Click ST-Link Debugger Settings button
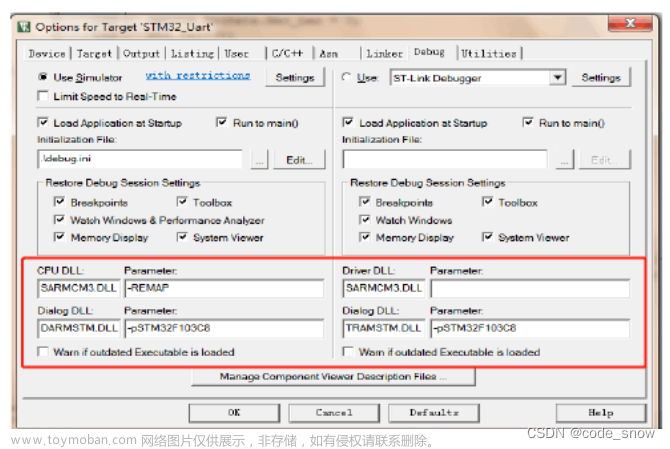670x449 pixels. [x=601, y=77]
